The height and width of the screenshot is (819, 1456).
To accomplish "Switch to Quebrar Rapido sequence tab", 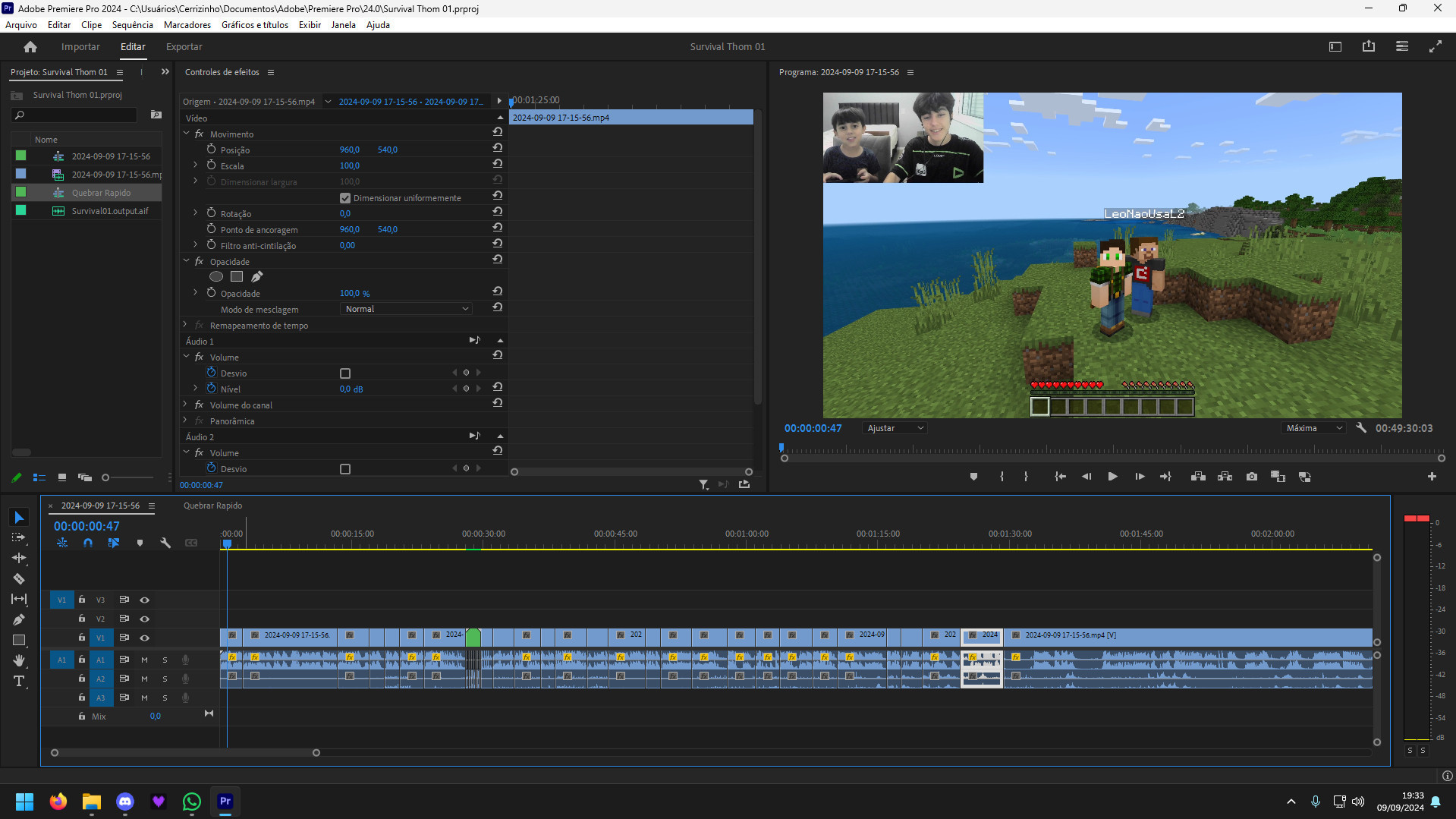I will click(x=212, y=506).
